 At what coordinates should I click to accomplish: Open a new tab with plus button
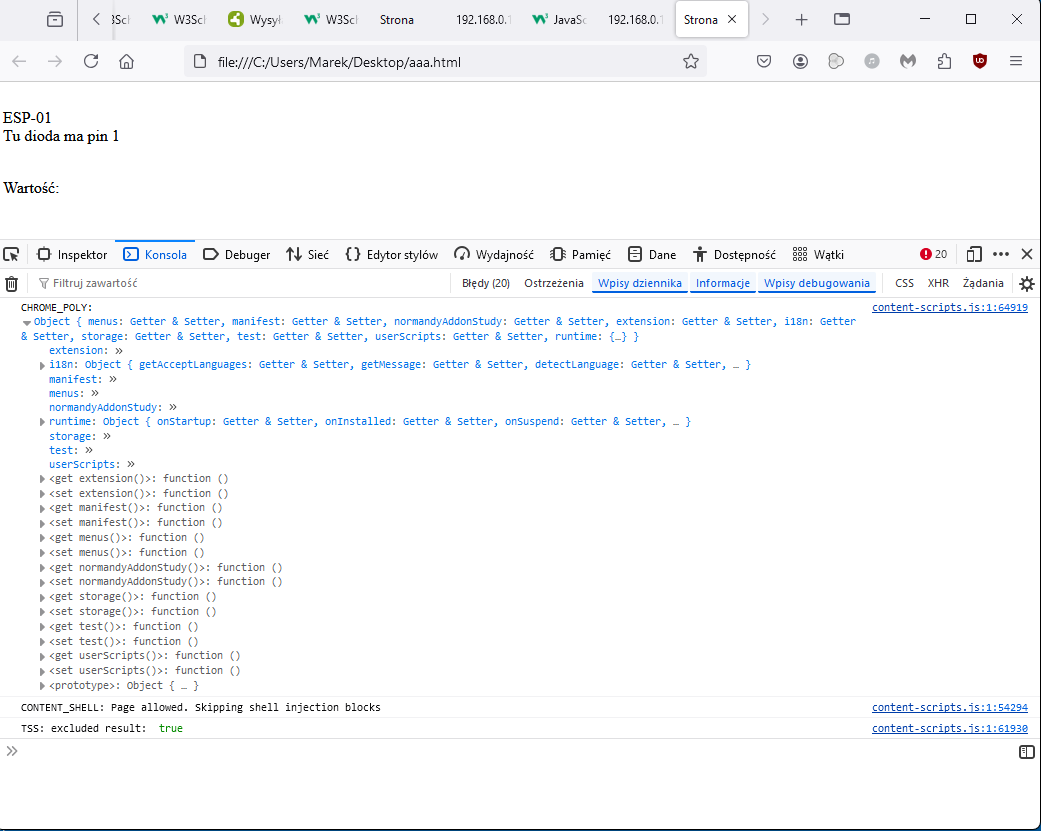click(801, 20)
